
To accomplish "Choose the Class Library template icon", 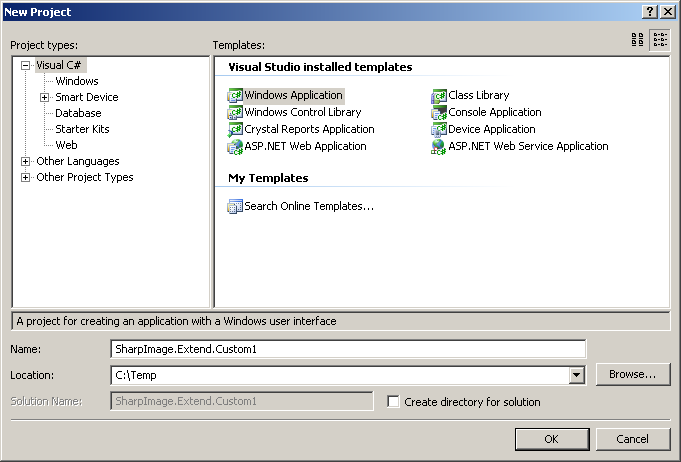I will [x=439, y=96].
